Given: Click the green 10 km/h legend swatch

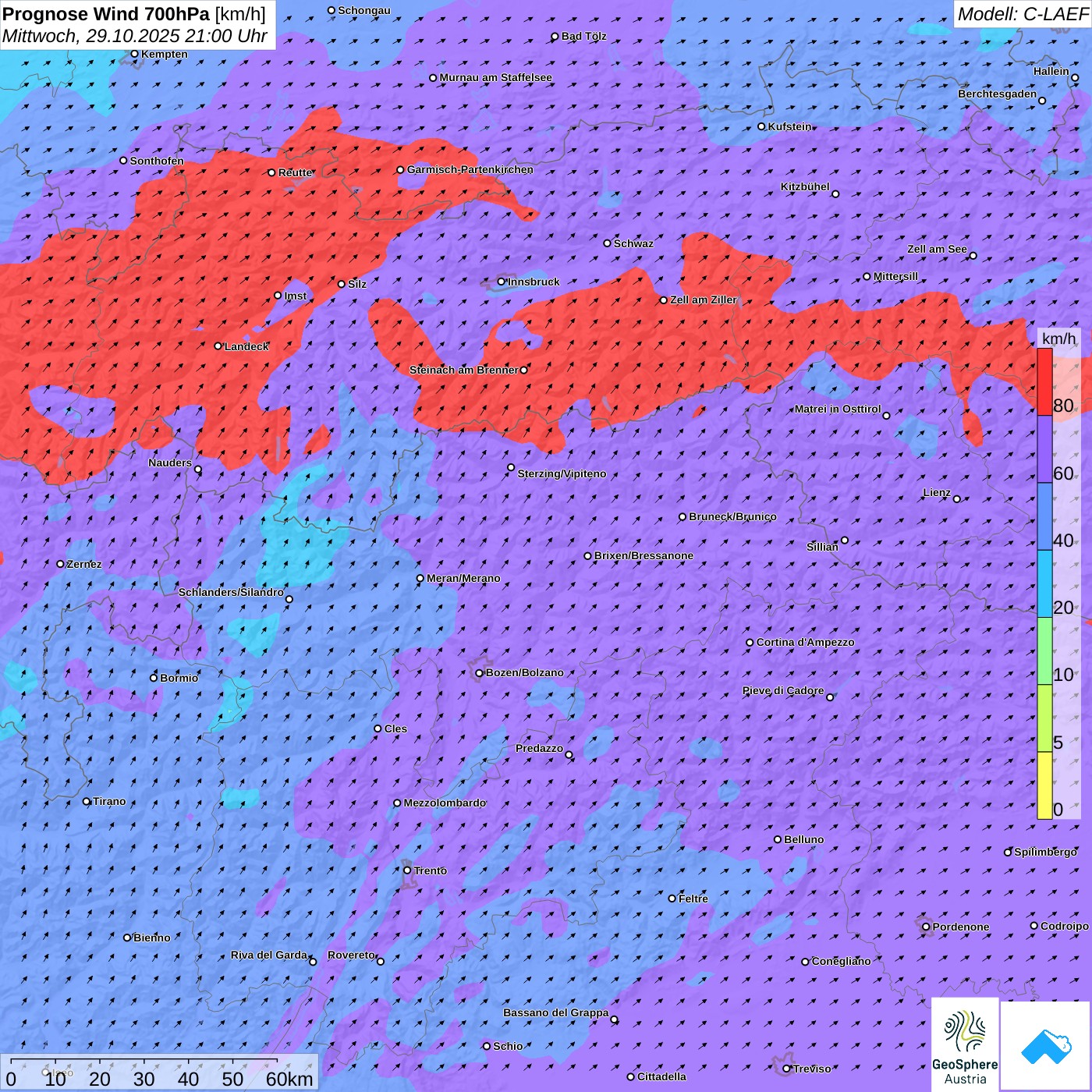Looking at the screenshot, I should [1044, 651].
